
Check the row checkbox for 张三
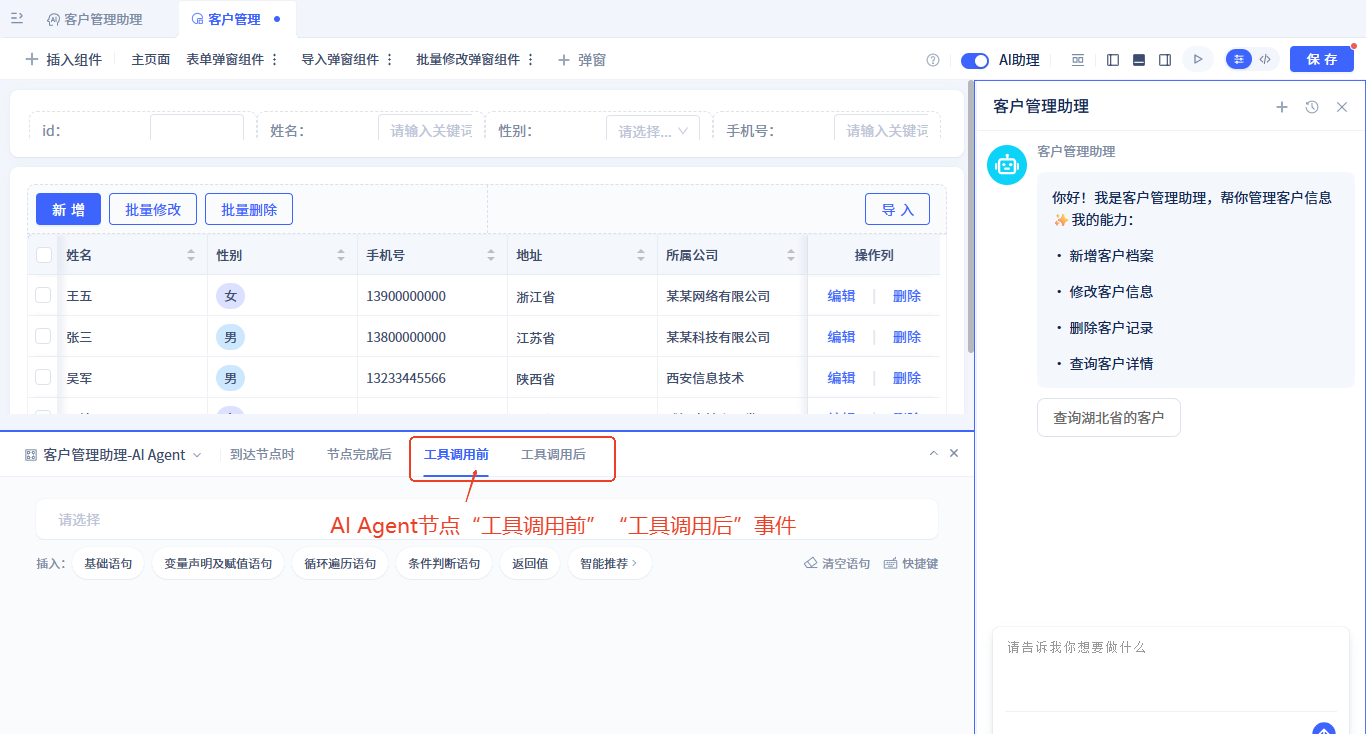pyautogui.click(x=43, y=336)
